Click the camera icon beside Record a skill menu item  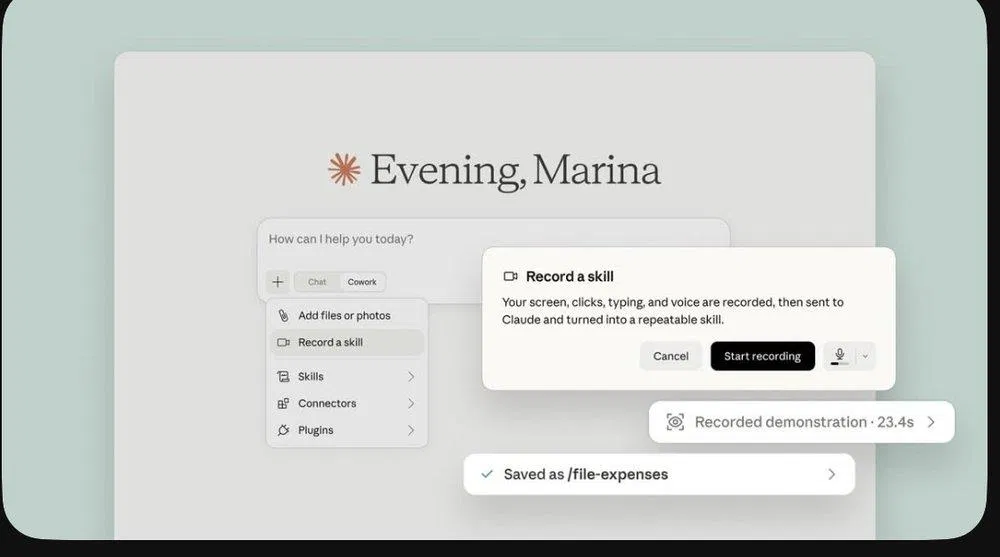[x=283, y=343]
